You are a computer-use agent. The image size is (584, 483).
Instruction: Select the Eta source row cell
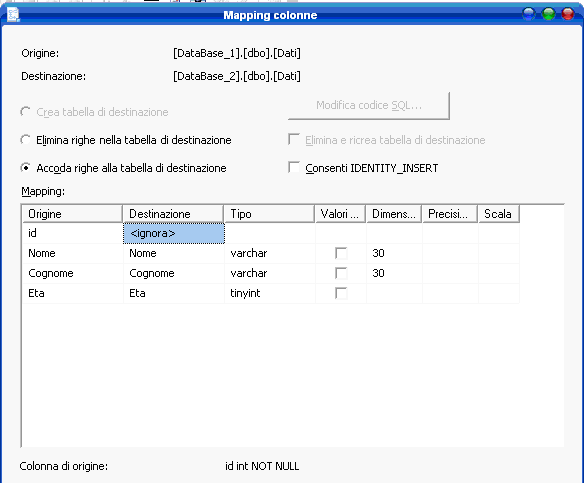73,293
